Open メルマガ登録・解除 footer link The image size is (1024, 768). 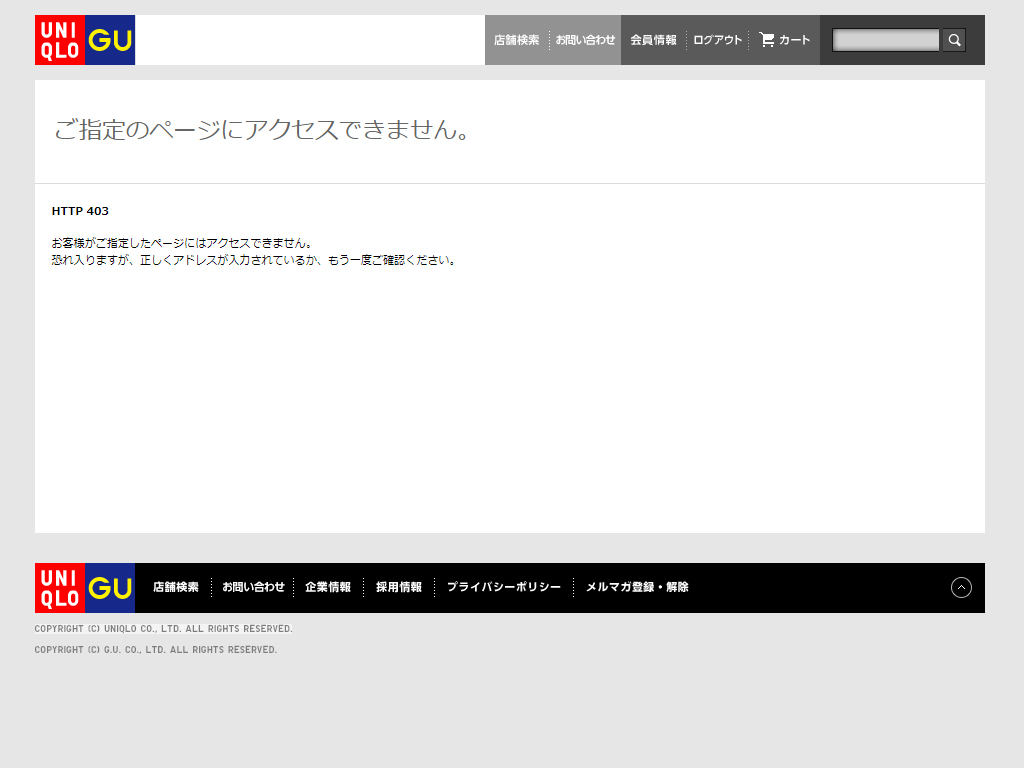click(x=637, y=587)
